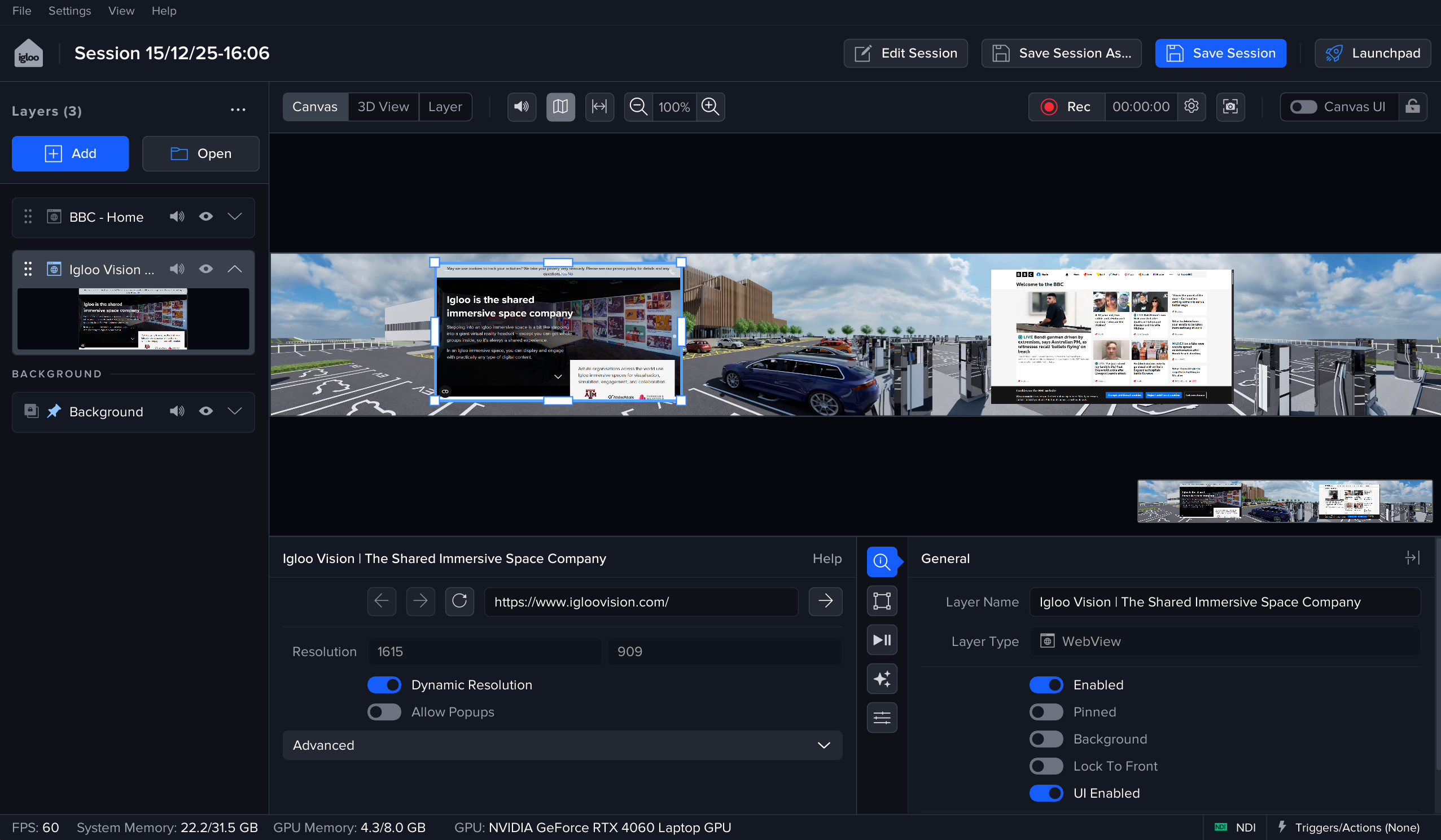The width and height of the screenshot is (1441, 840).
Task: Expand the BBC - Home layer
Action: pos(235,217)
